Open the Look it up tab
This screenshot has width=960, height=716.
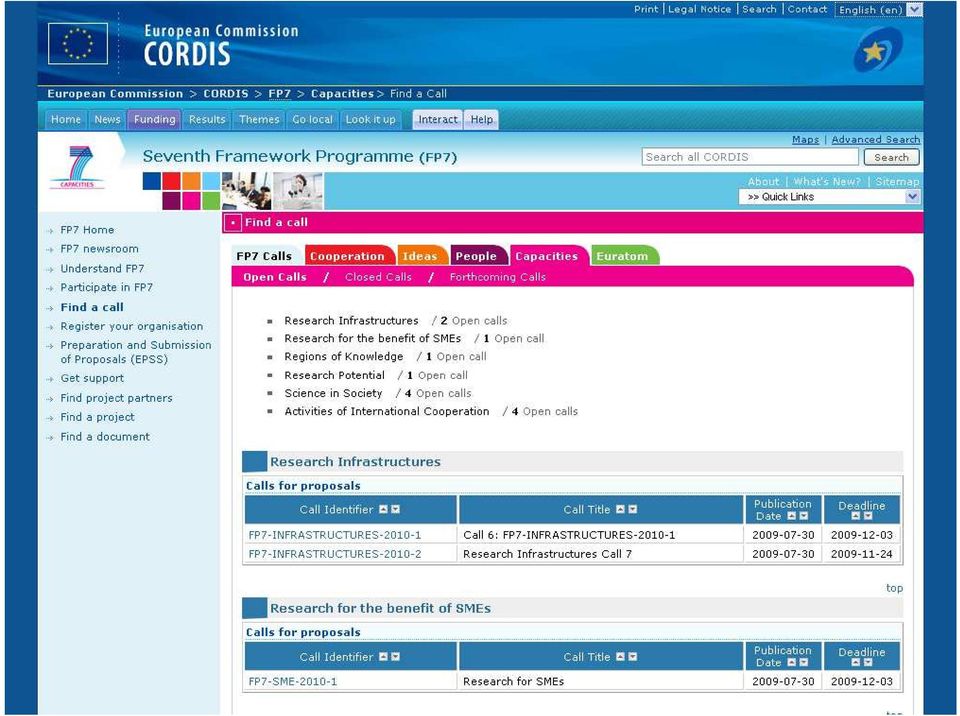[371, 119]
